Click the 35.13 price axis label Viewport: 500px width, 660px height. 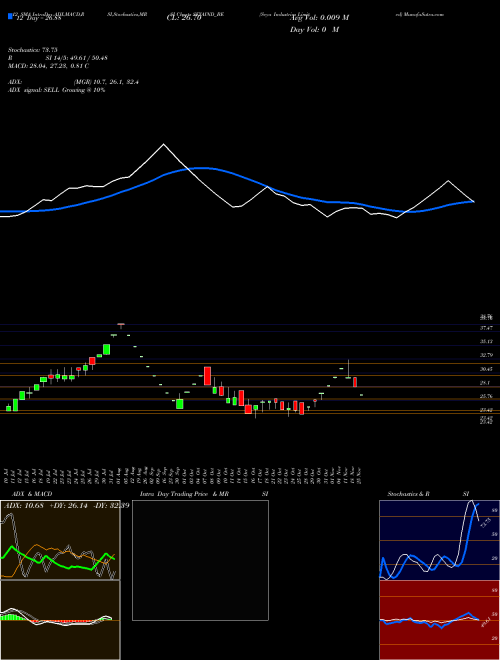(x=486, y=341)
